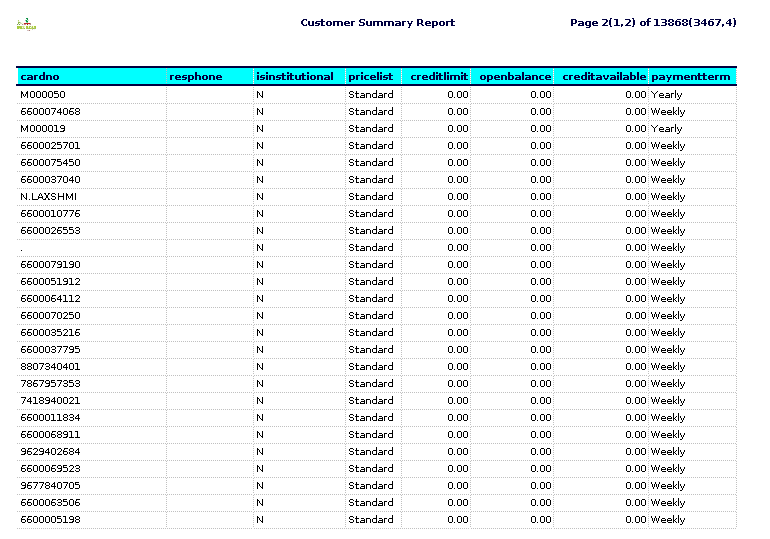This screenshot has height=539, width=770.
Task: Select card number 9677840705
Action: click(50, 485)
